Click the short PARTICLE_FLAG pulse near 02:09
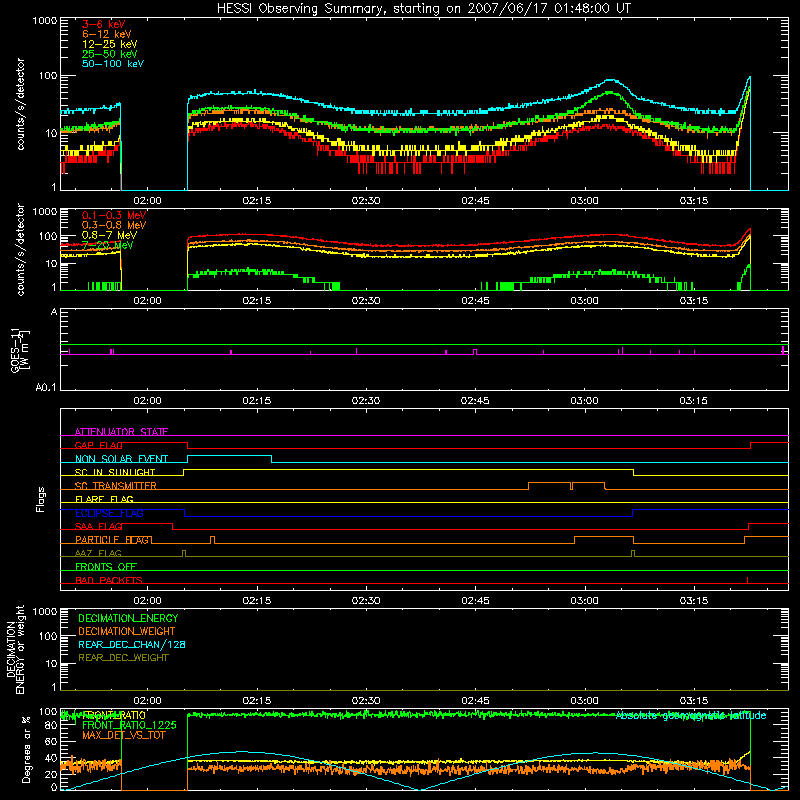800x800 pixels. [213, 538]
